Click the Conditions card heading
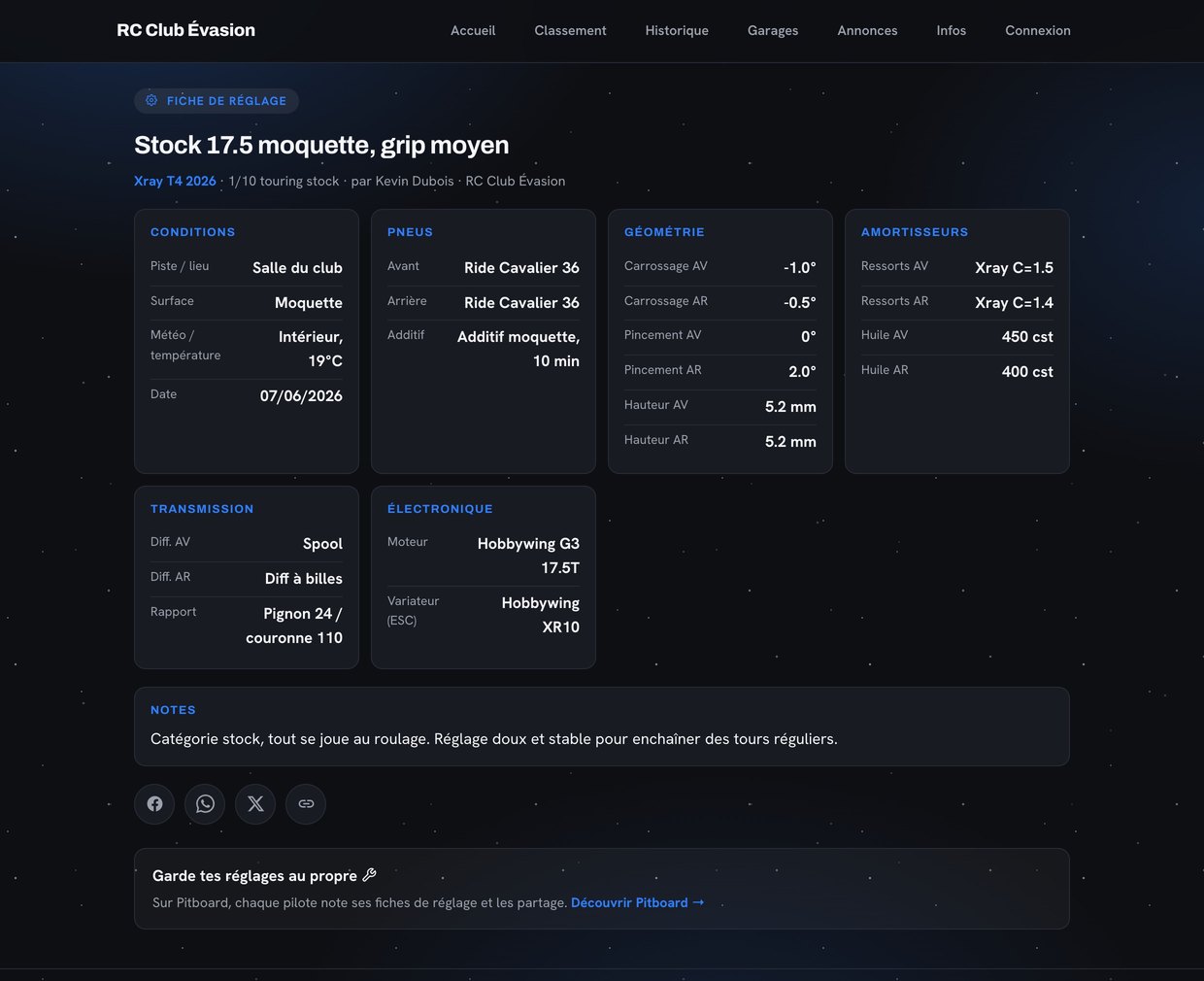 192,232
